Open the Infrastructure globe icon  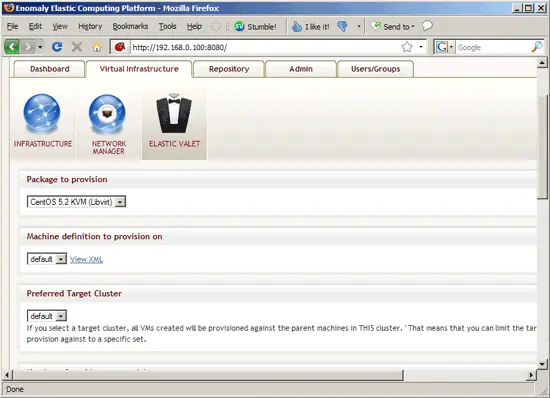42,114
